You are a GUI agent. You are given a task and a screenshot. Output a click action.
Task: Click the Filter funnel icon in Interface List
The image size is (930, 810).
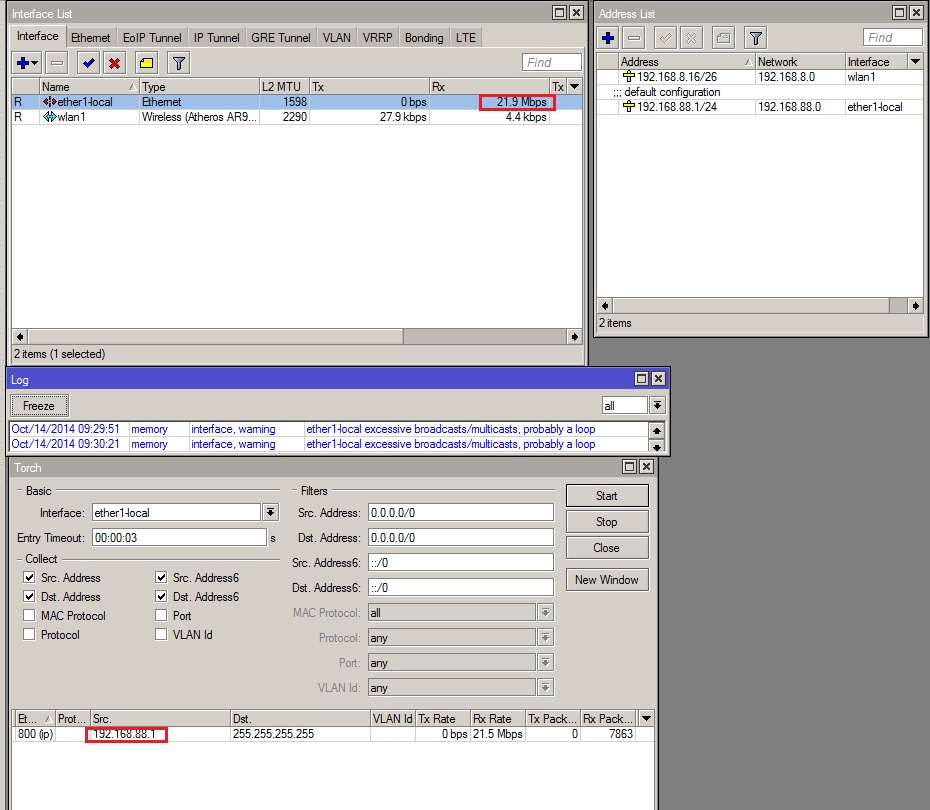pyautogui.click(x=179, y=63)
